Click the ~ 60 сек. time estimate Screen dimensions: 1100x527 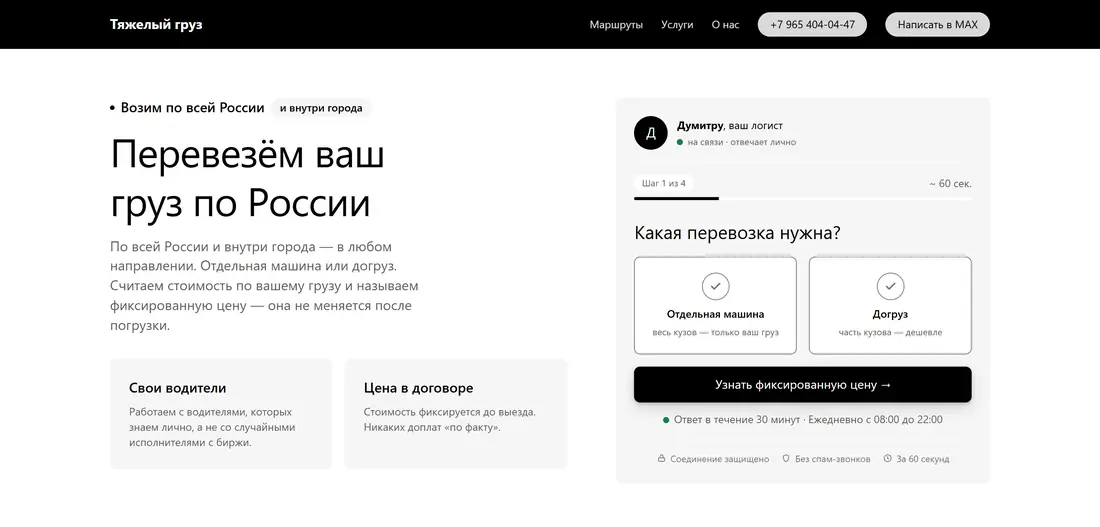coord(951,184)
